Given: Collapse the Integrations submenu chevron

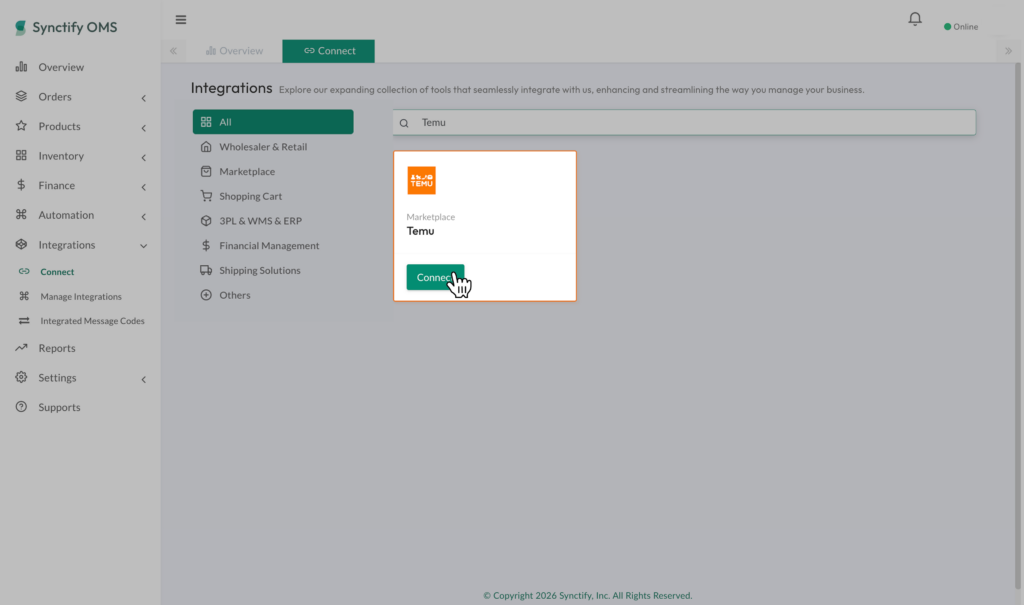Looking at the screenshot, I should (144, 246).
